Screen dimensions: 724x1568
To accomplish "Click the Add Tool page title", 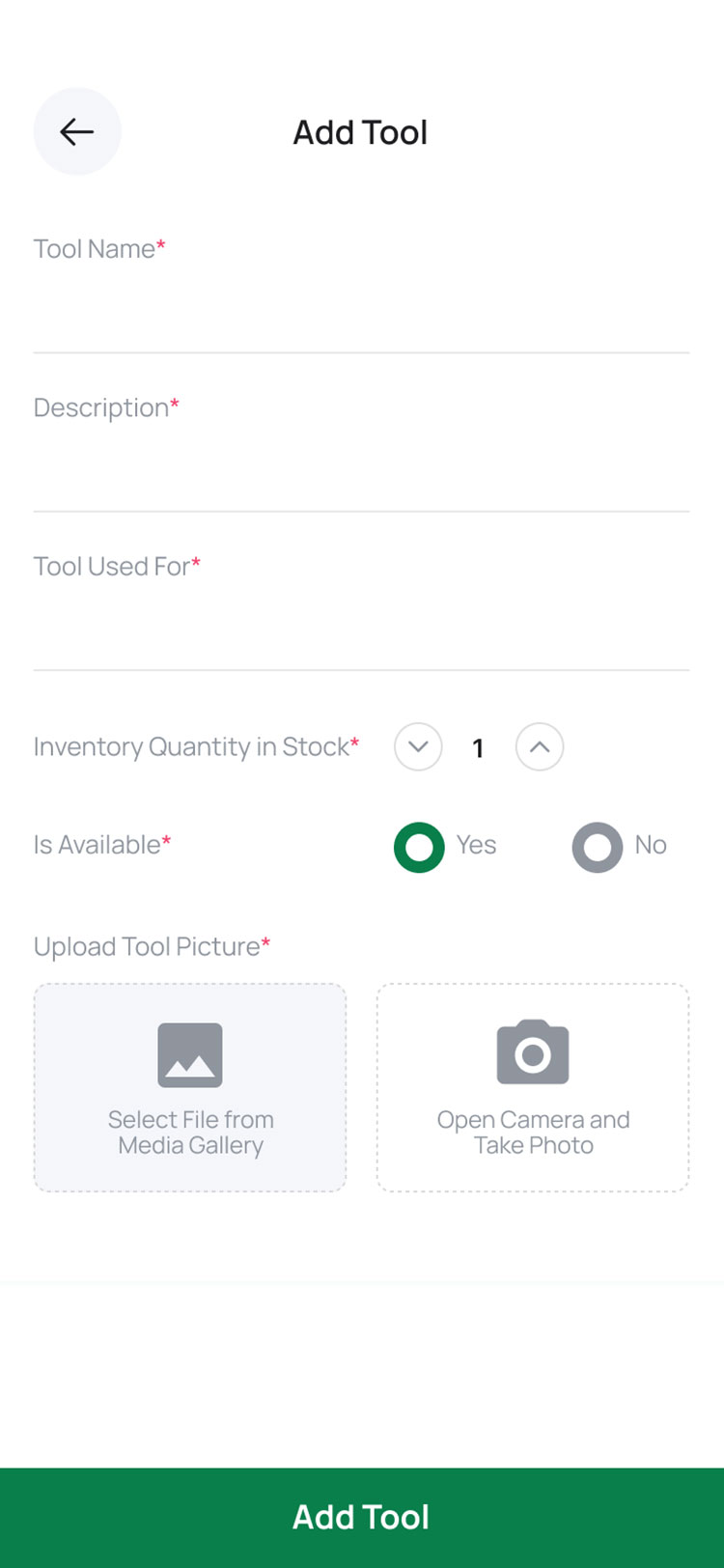I will coord(360,132).
